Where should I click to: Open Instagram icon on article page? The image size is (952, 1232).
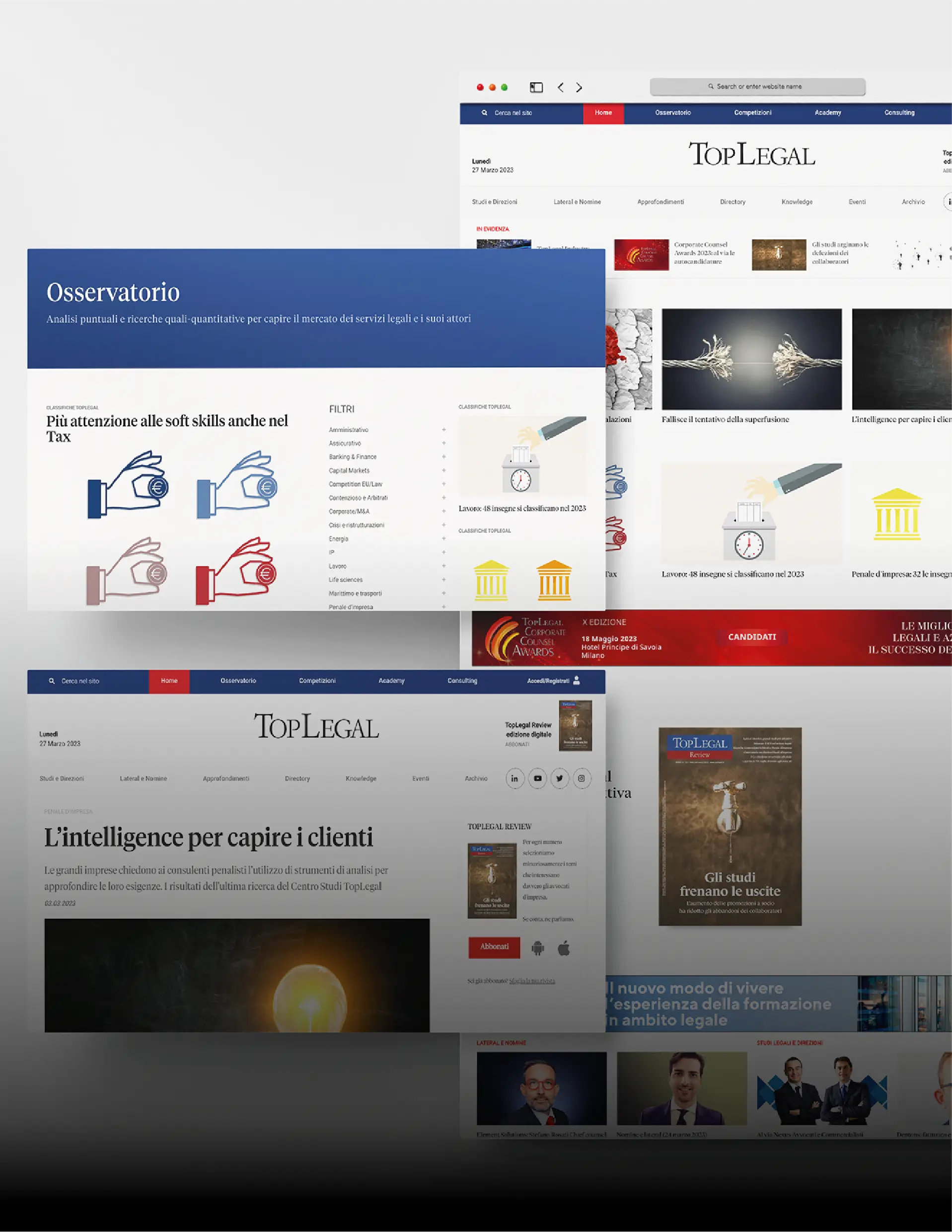(x=582, y=778)
